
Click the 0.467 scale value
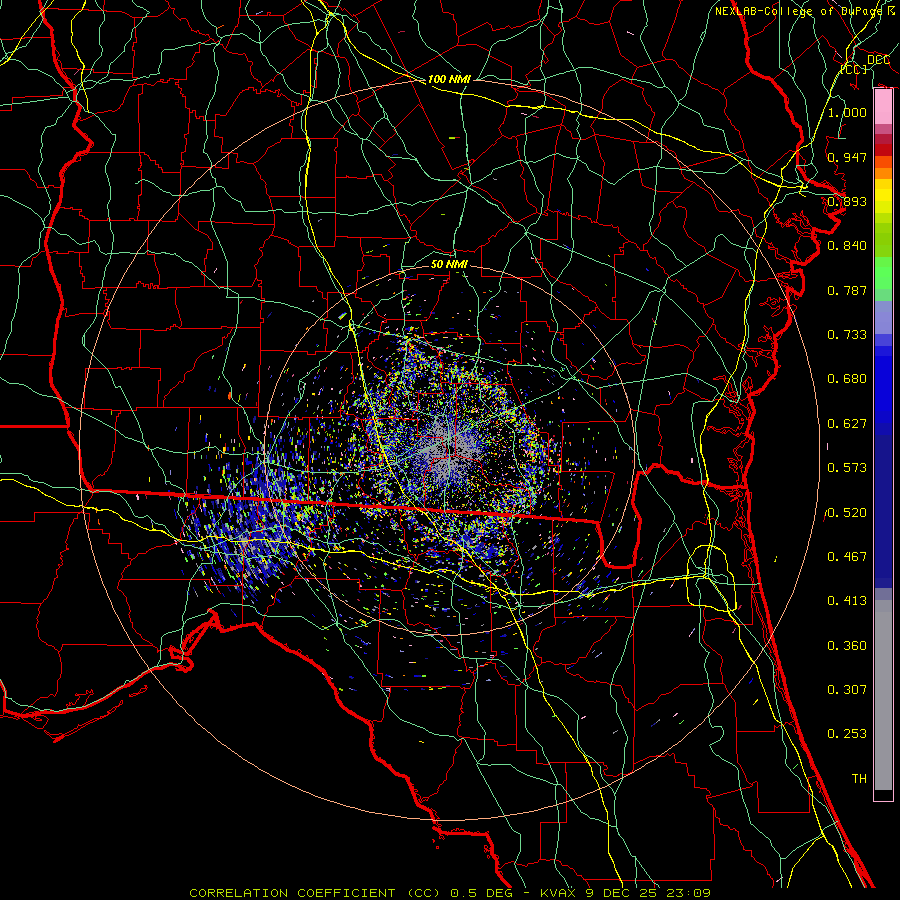point(847,557)
